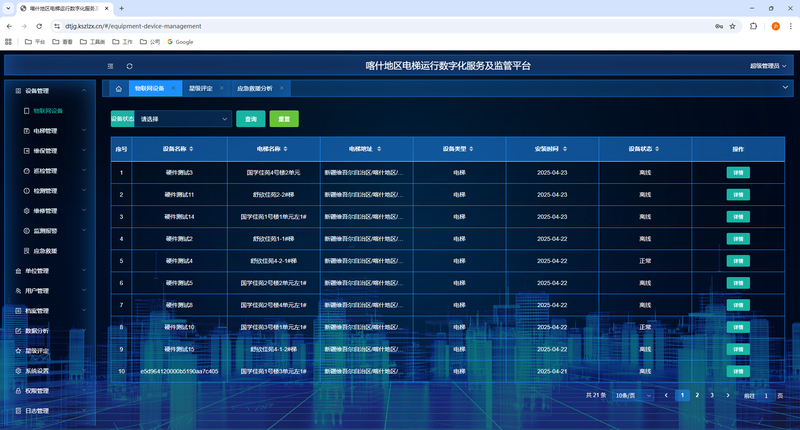Go to next page arrow in pagination
This screenshot has height=430, width=800.
tap(726, 395)
